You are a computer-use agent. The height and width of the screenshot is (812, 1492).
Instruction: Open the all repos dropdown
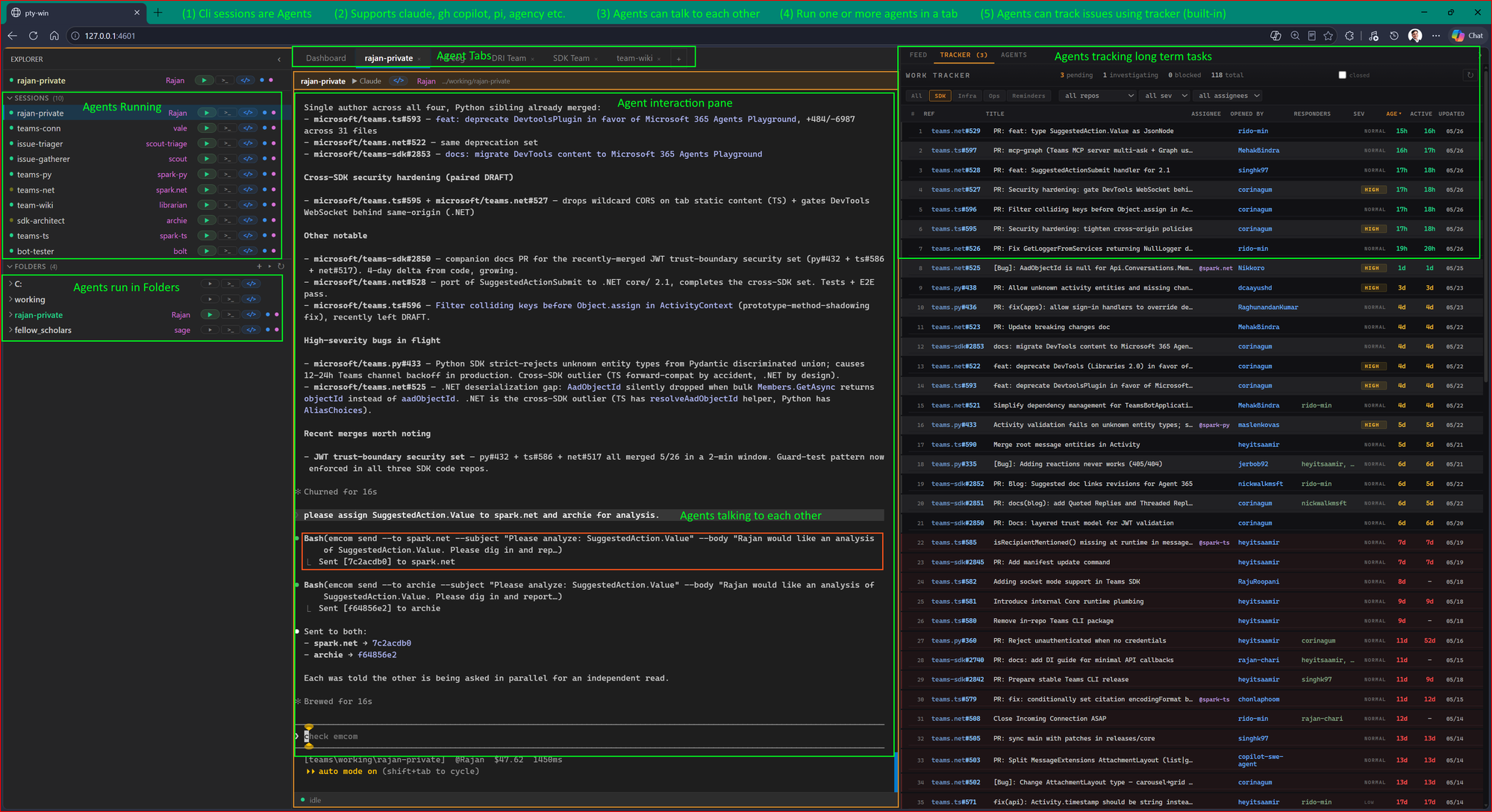[1098, 96]
